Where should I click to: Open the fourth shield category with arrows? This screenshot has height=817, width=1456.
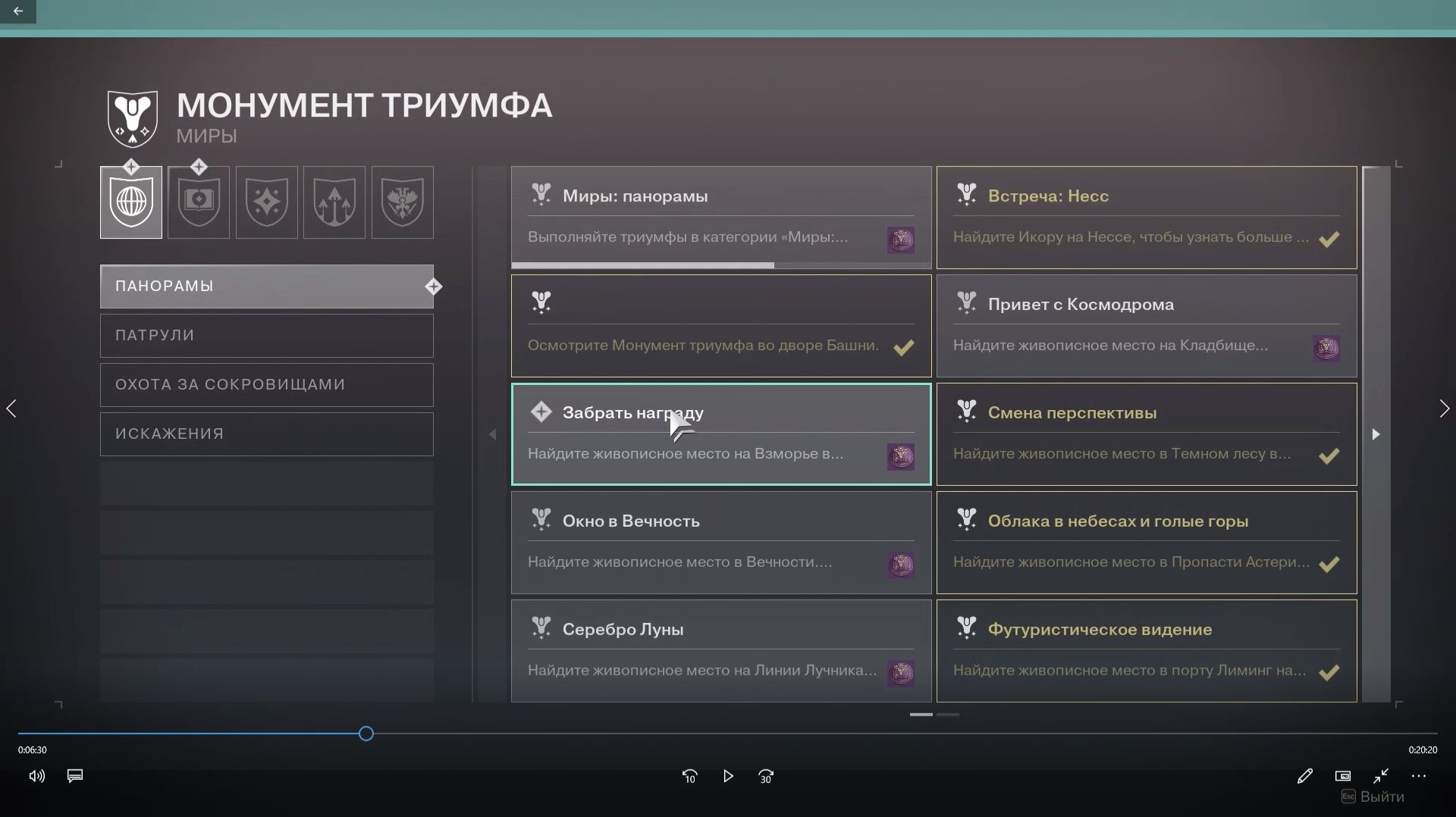click(334, 202)
